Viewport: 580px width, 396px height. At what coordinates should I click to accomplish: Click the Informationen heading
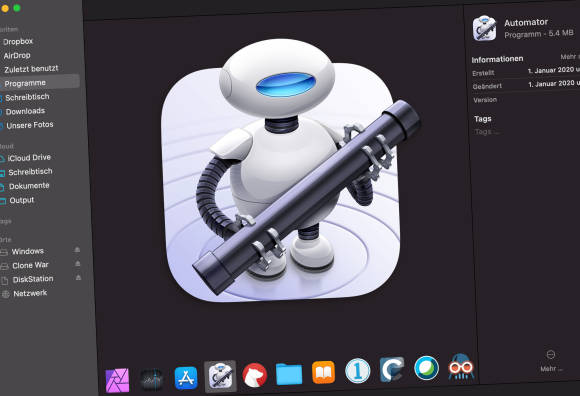pyautogui.click(x=497, y=59)
